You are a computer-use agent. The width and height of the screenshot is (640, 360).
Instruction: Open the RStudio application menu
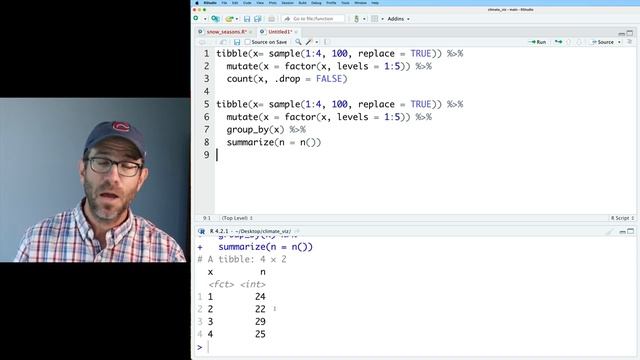click(x=210, y=3)
